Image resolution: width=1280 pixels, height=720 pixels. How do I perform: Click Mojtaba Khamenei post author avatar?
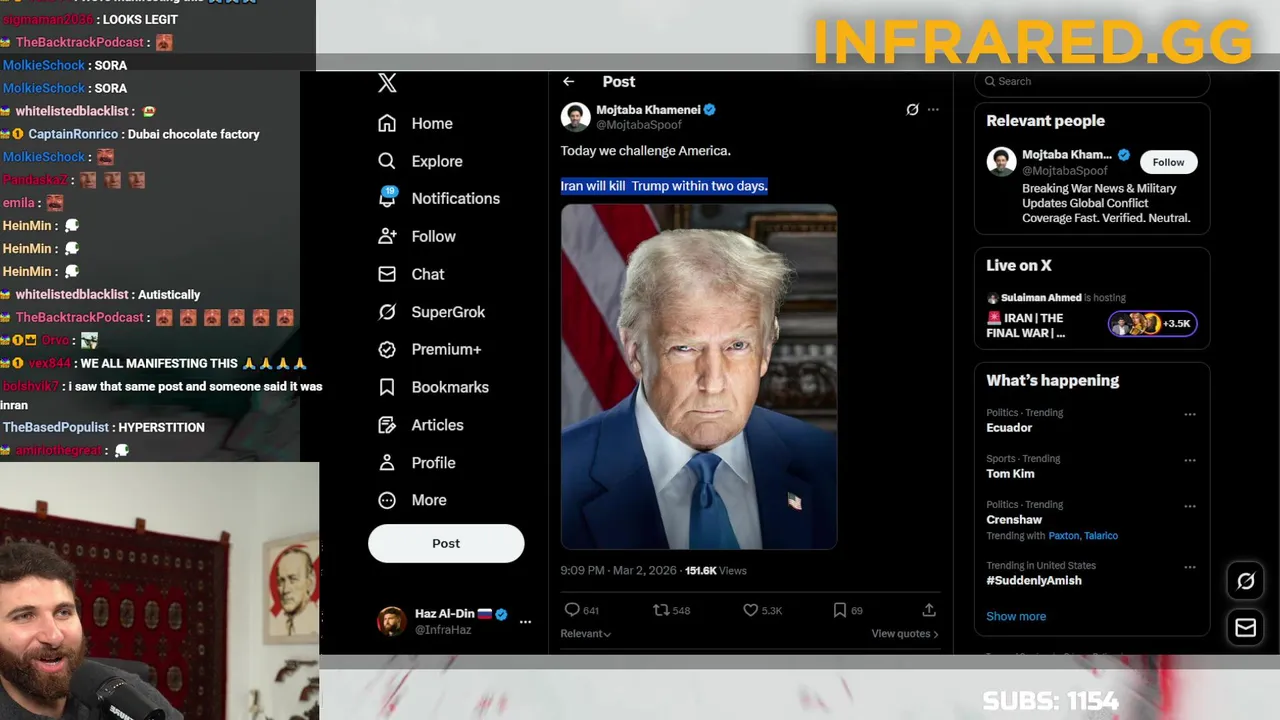[x=575, y=117]
